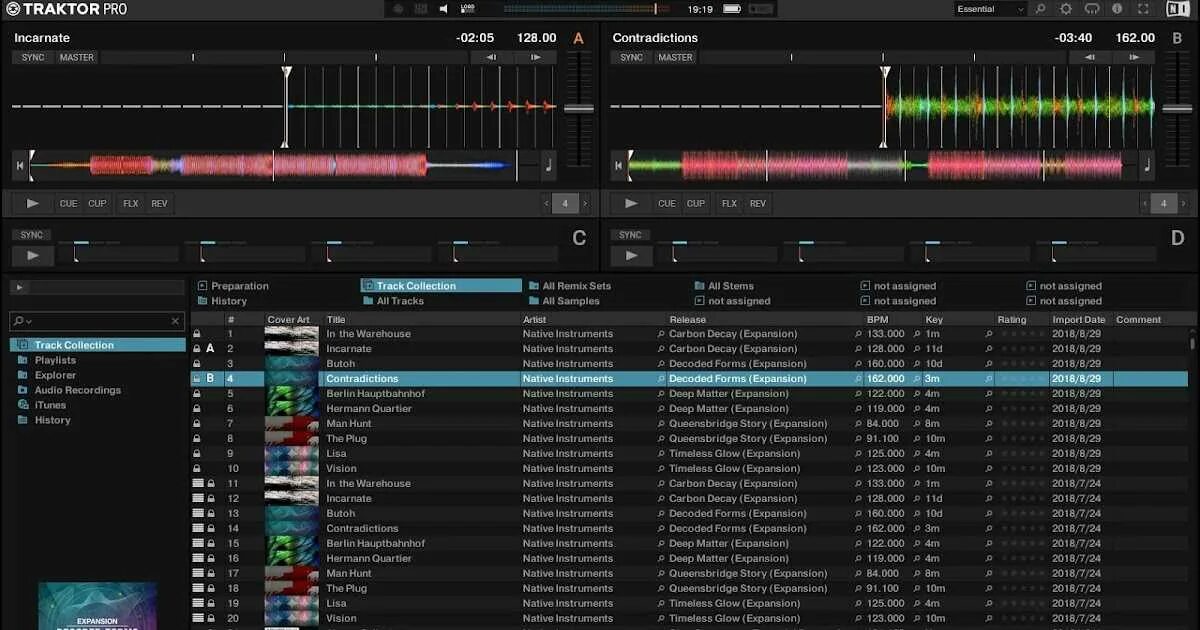This screenshot has width=1200, height=630.
Task: Click search icon beside Carbon Decay in row 1
Action: pos(661,334)
